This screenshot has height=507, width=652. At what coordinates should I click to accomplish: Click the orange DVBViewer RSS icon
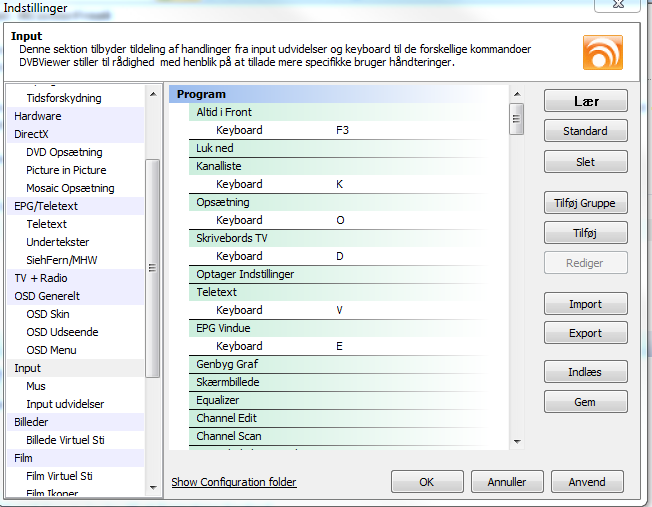point(603,52)
